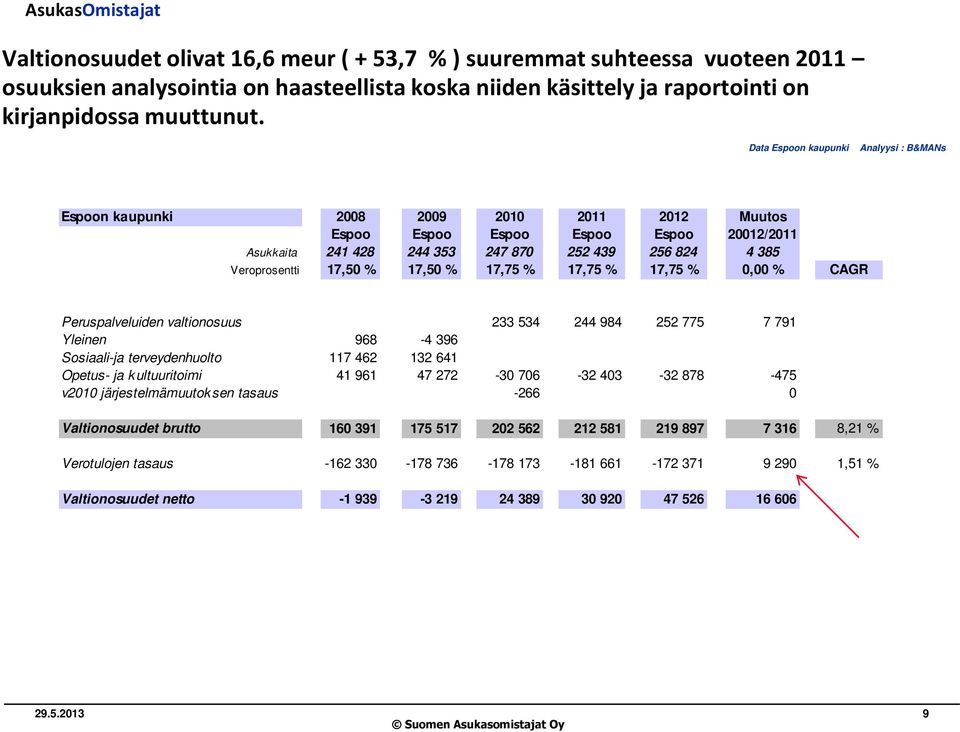Click gross value 212 581
The width and height of the screenshot is (960, 732).
pyautogui.click(x=591, y=428)
